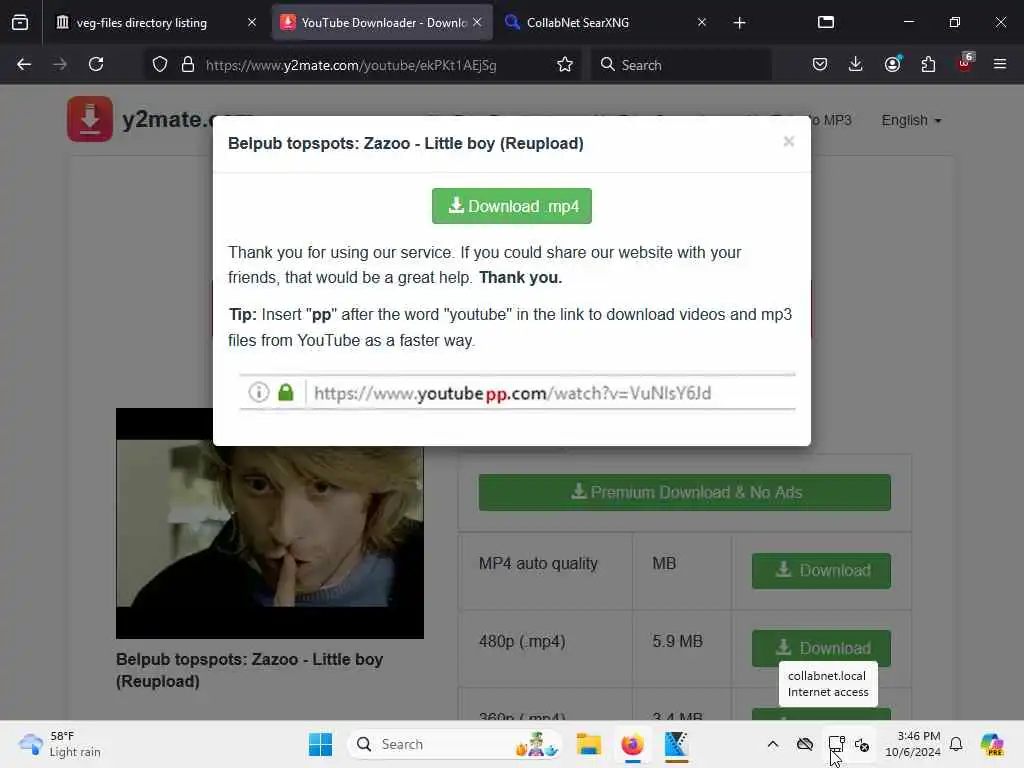
Task: Open the clock showing 3:46 PM
Action: coord(912,744)
